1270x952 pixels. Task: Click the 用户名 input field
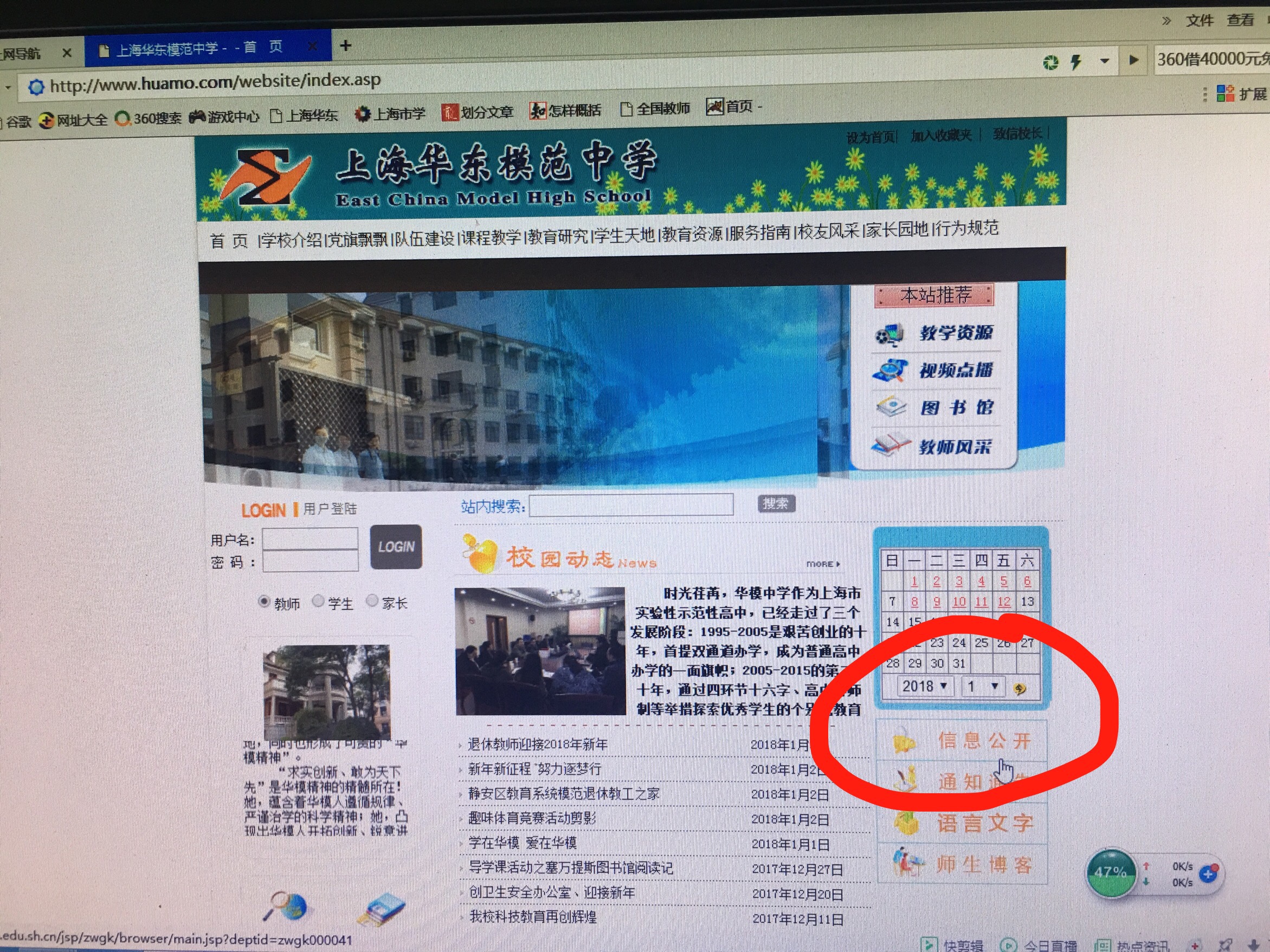(x=310, y=539)
